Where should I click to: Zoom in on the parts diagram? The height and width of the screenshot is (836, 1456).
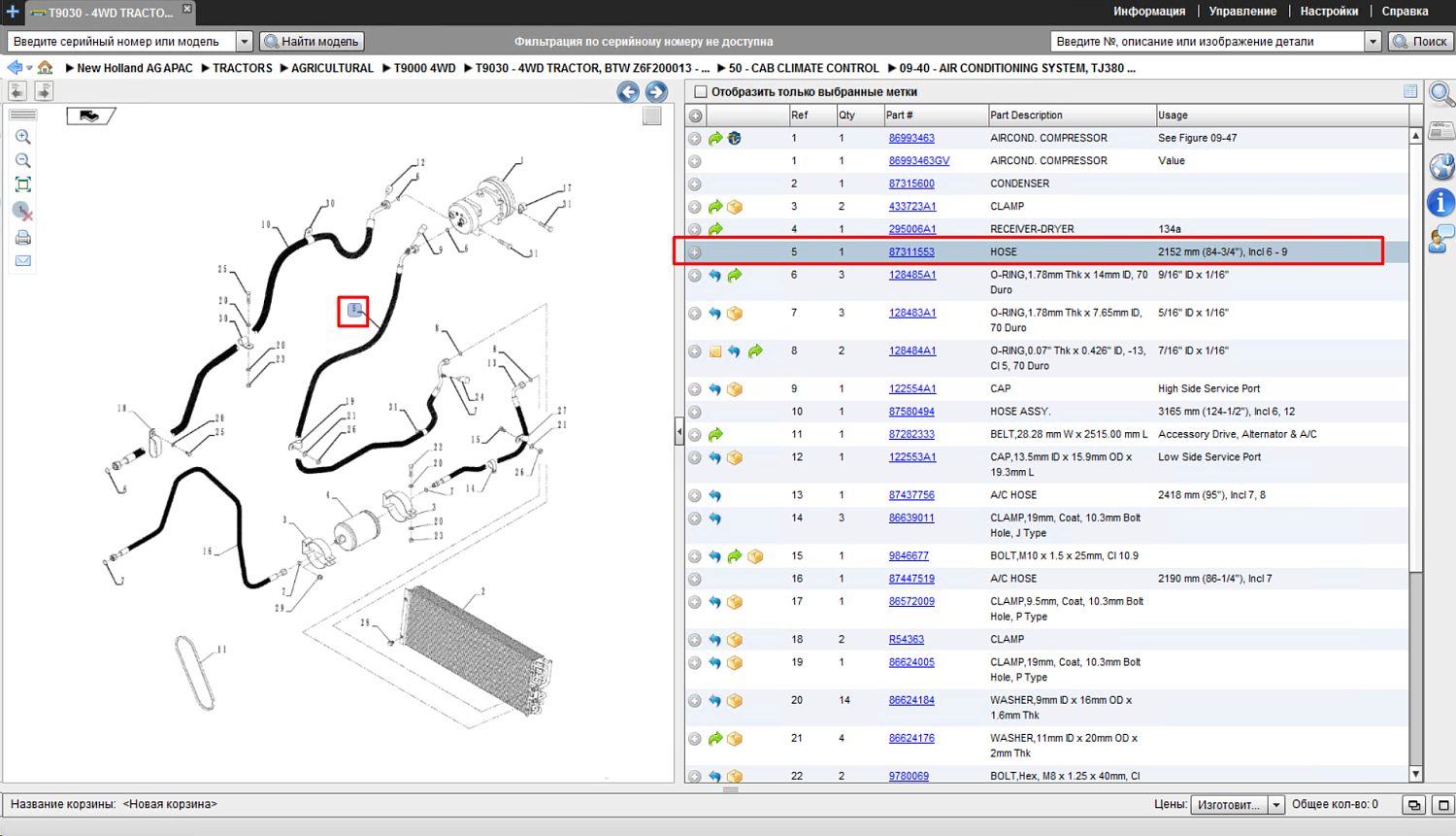click(23, 137)
